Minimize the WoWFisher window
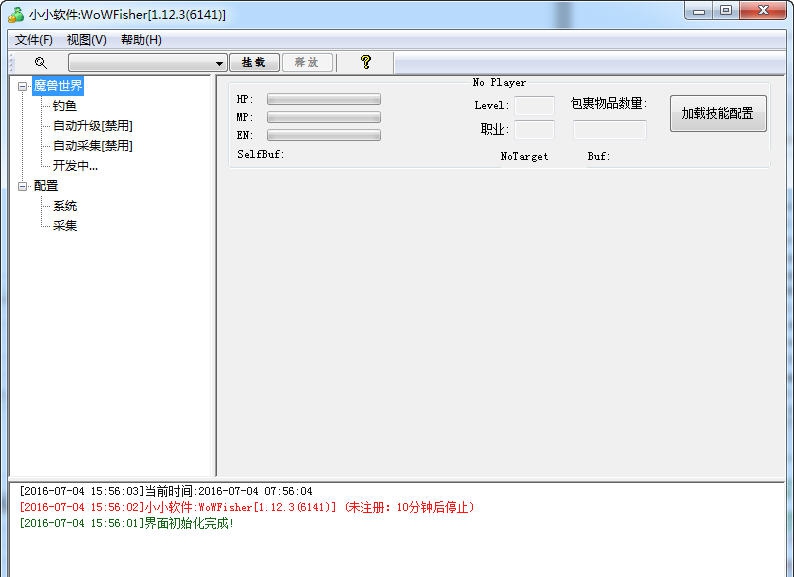 pyautogui.click(x=699, y=11)
